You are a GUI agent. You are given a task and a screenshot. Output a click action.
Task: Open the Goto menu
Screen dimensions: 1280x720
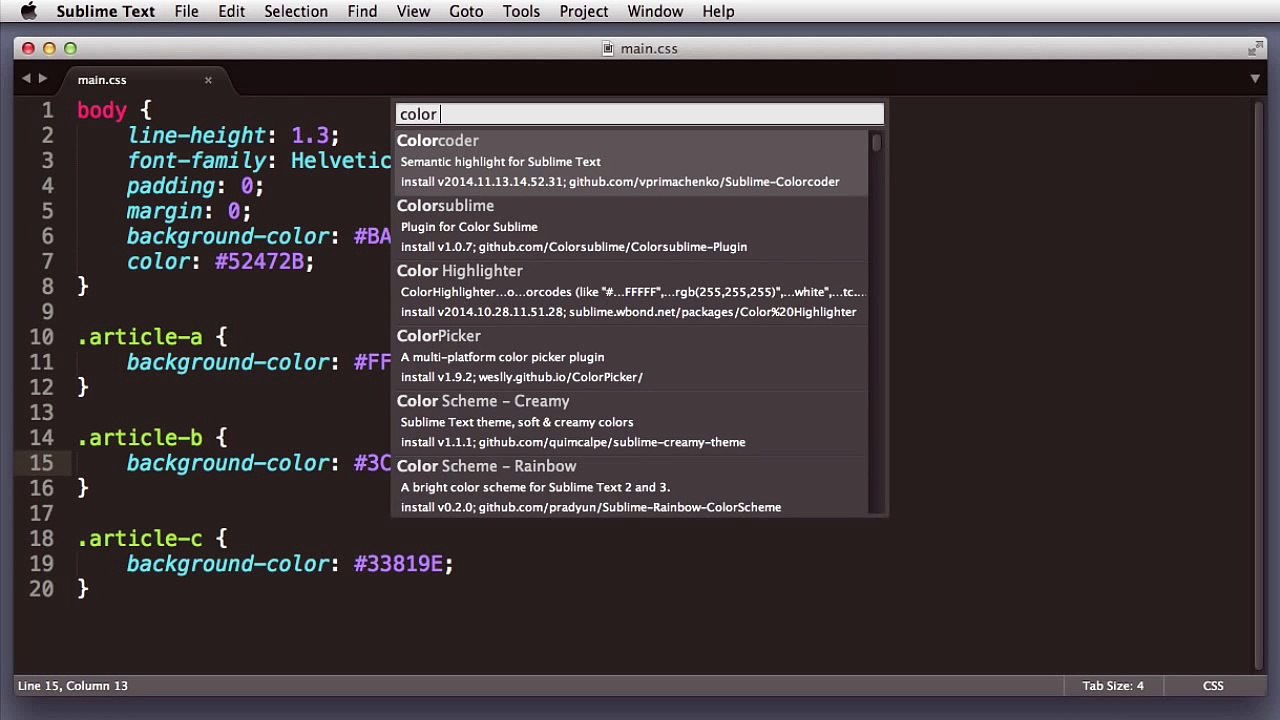click(x=466, y=12)
